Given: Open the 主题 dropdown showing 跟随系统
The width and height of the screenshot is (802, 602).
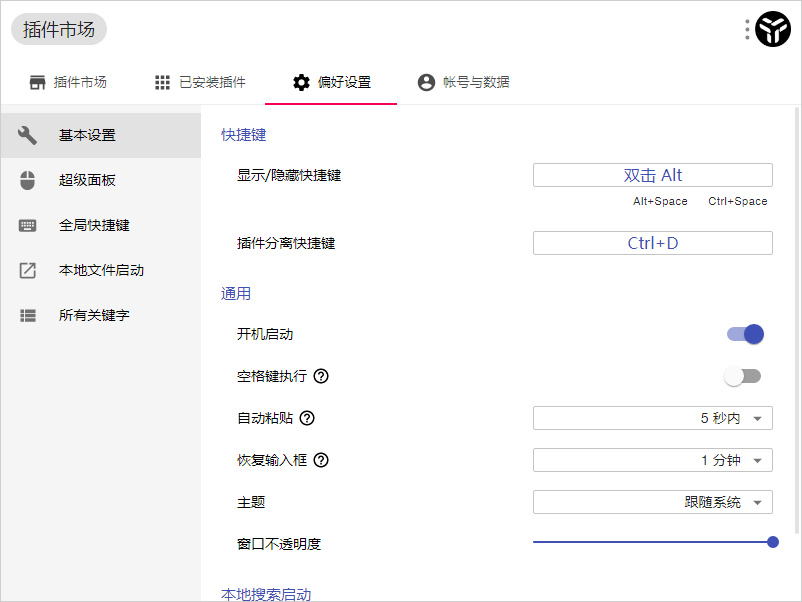Looking at the screenshot, I should pyautogui.click(x=653, y=502).
